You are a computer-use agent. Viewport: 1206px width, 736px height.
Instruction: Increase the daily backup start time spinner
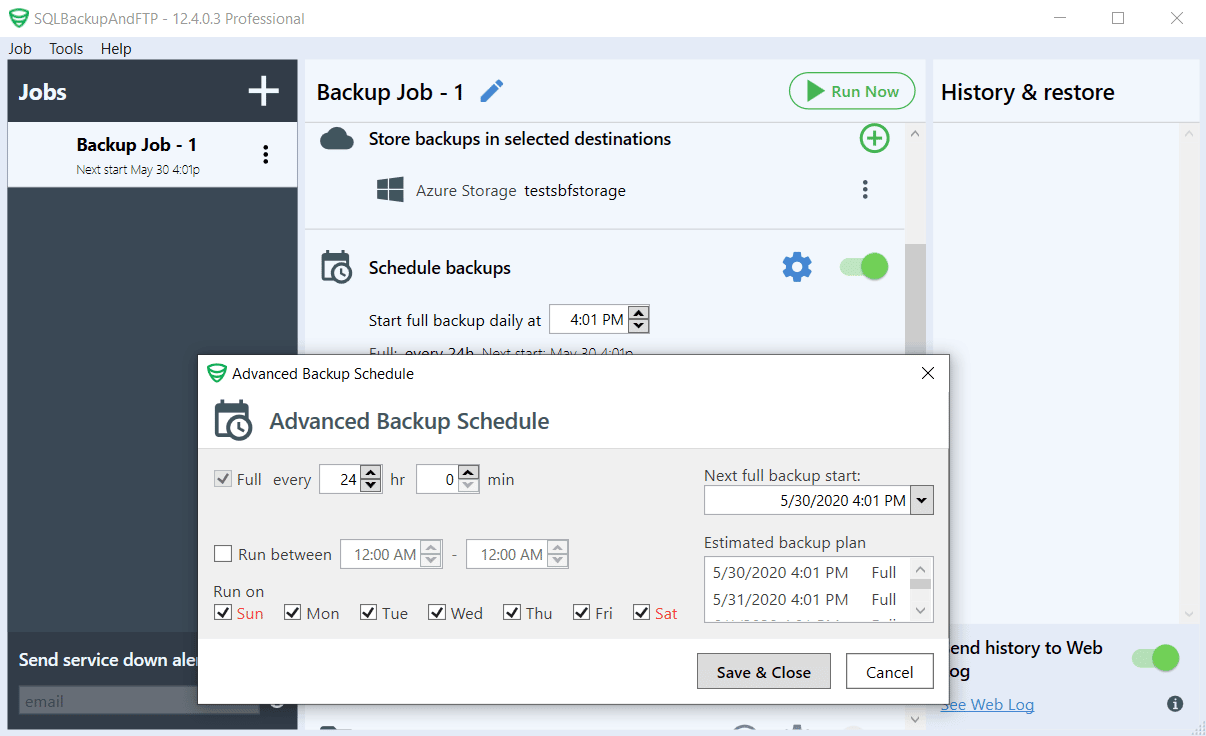point(640,314)
